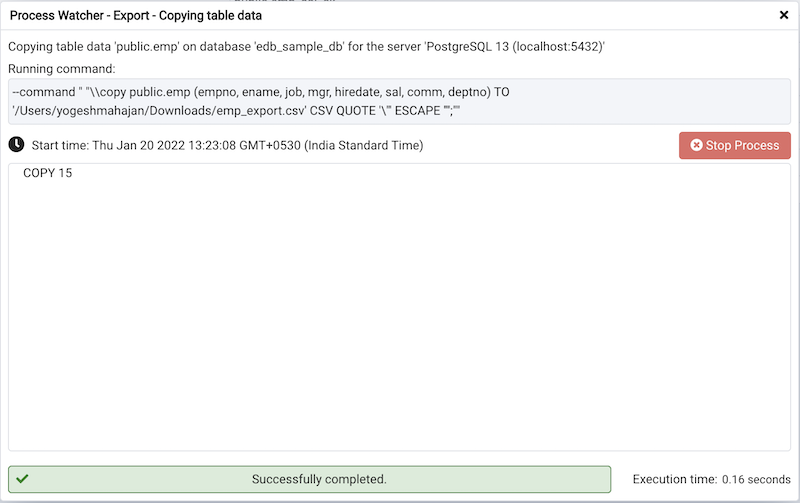Click the Stop Process button
The image size is (800, 503).
pyautogui.click(x=735, y=145)
